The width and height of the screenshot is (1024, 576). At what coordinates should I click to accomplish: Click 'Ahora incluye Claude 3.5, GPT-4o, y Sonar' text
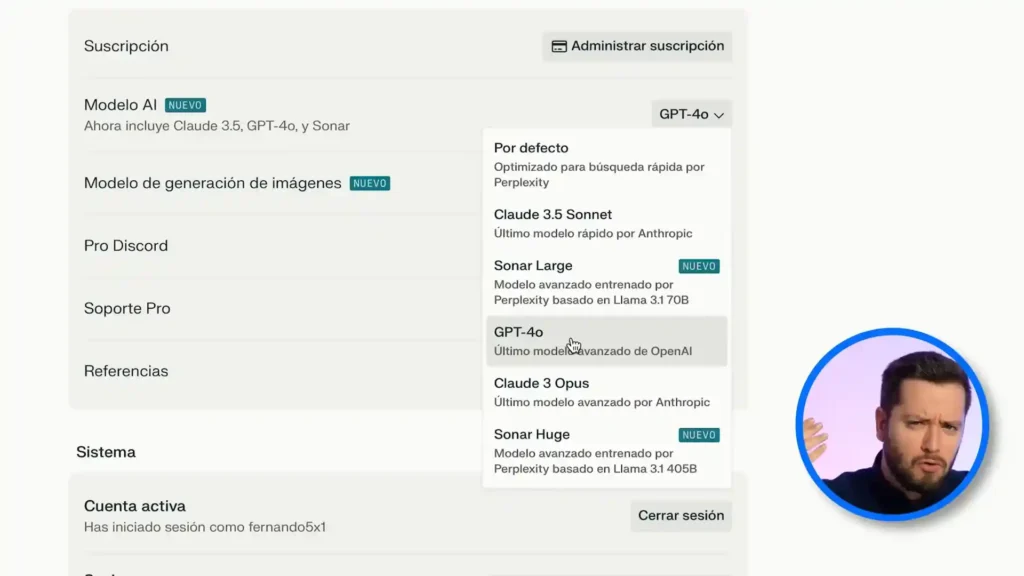(x=217, y=126)
